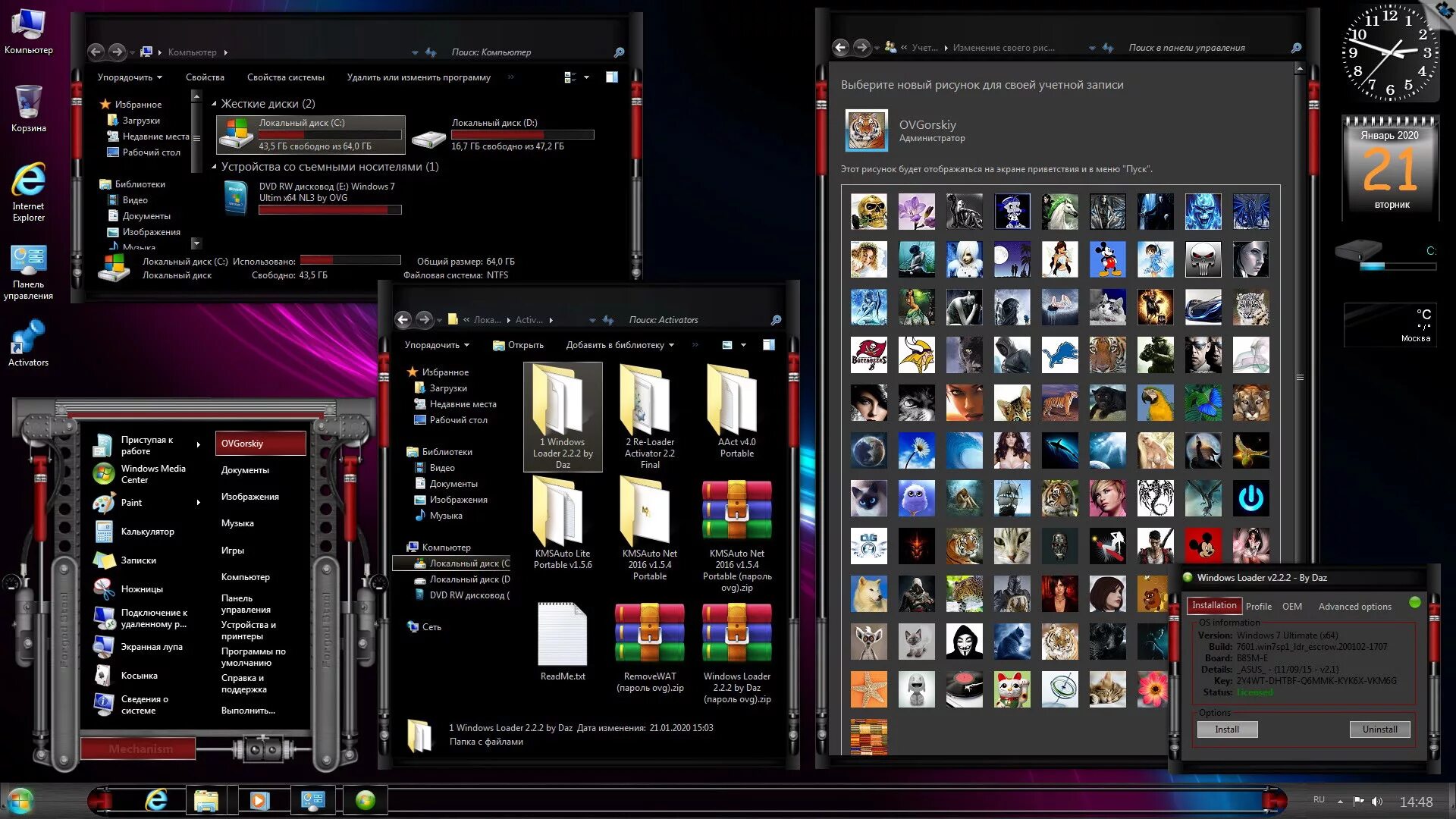Screen dimensions: 1456x819
Task: Click the analog clock gadget
Action: (x=1389, y=52)
